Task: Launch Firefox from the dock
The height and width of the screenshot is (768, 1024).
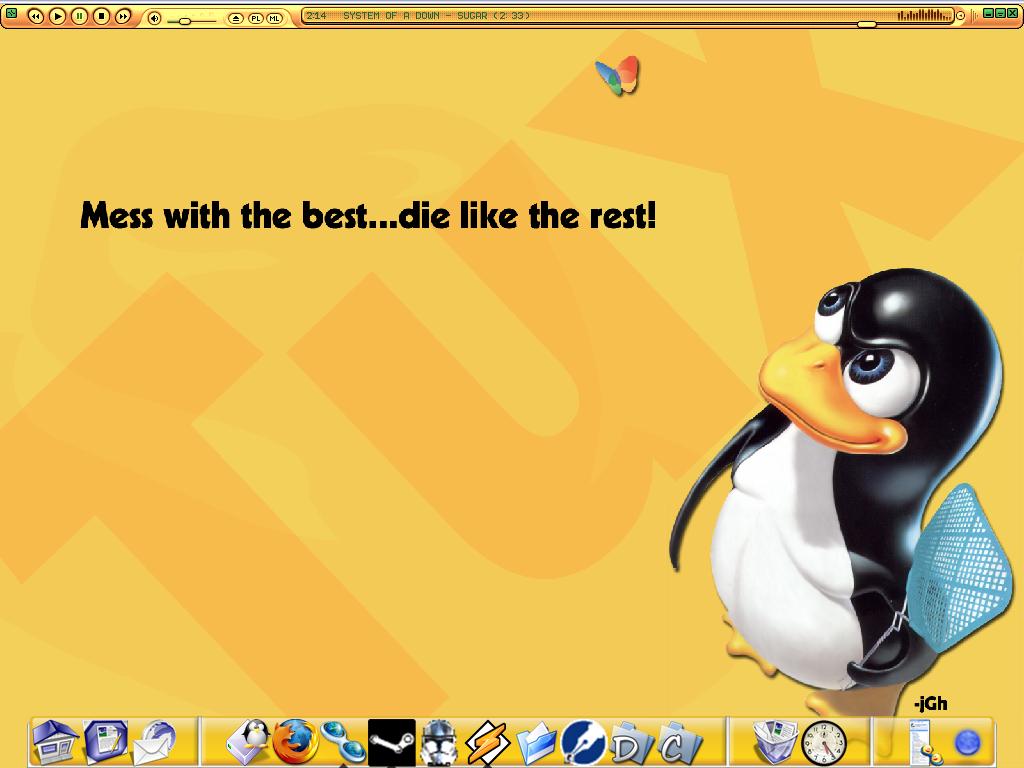Action: coord(295,742)
